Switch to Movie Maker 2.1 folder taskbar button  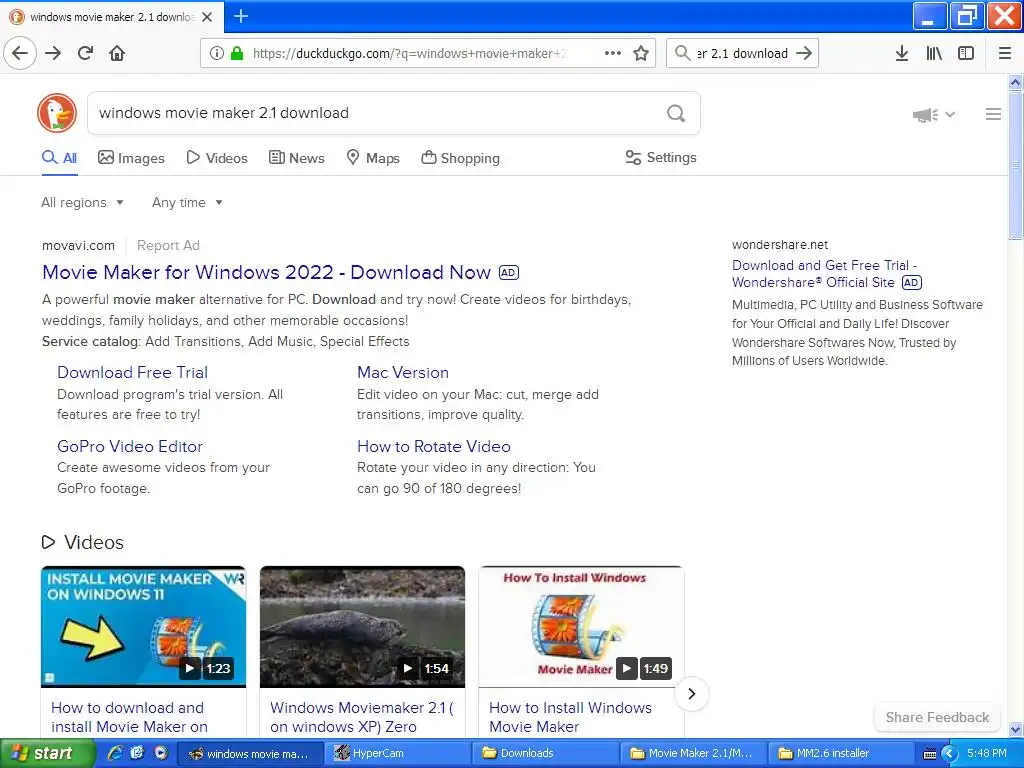694,753
